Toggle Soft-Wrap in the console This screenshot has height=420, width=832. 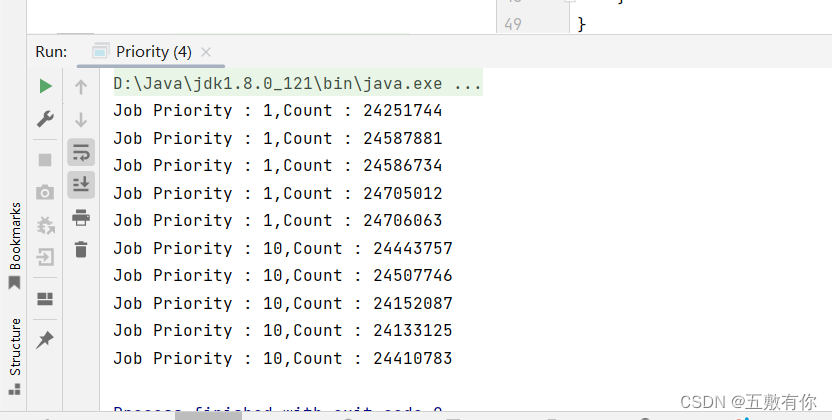tap(81, 152)
